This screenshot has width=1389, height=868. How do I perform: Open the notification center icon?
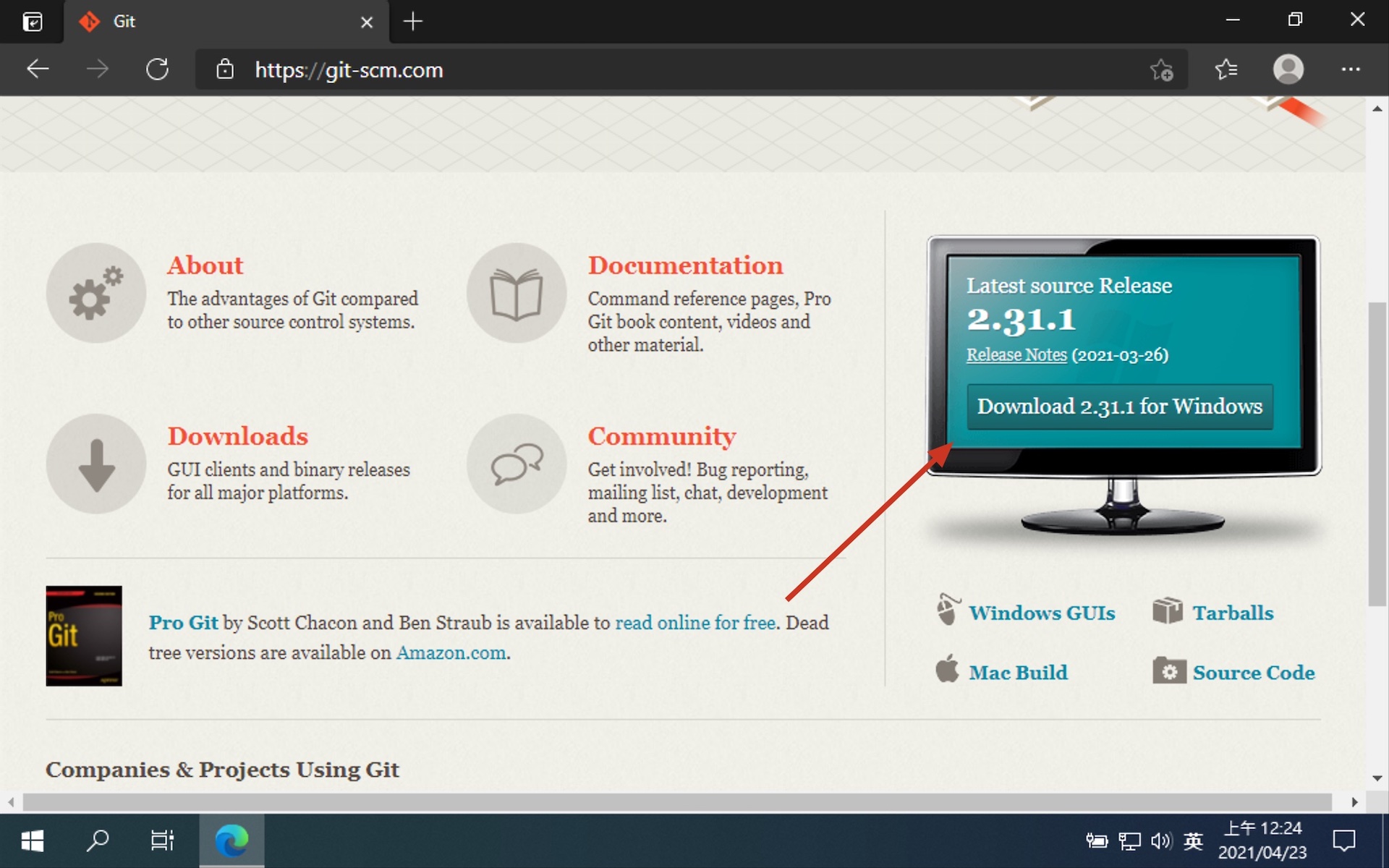point(1344,841)
